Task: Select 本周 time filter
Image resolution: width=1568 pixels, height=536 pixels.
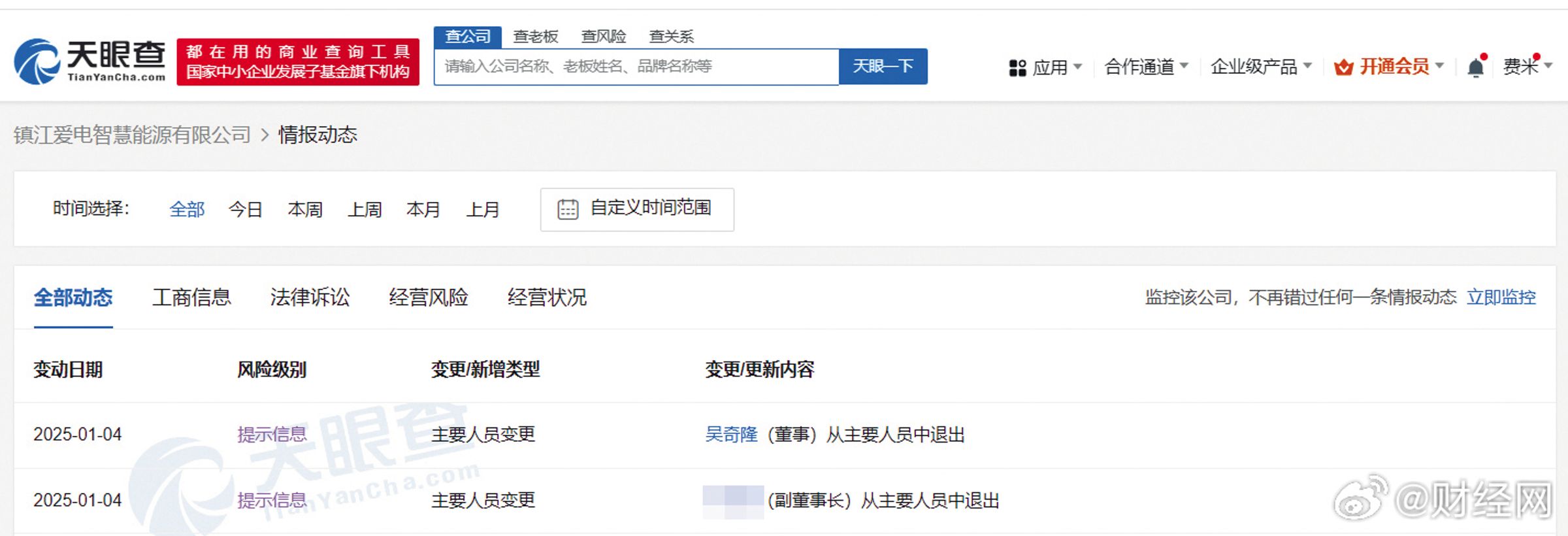Action: tap(305, 210)
